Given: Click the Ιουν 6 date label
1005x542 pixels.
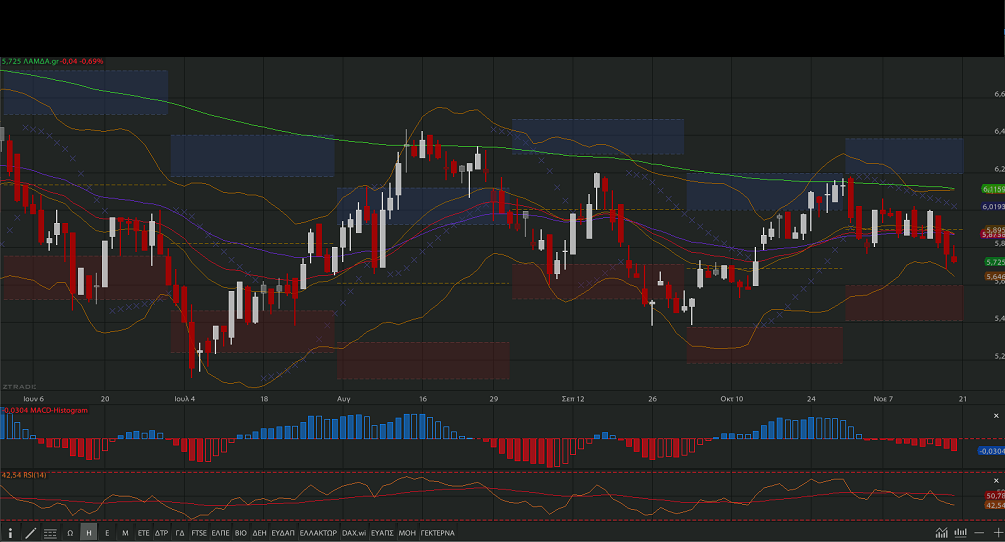Looking at the screenshot, I should pos(33,398).
